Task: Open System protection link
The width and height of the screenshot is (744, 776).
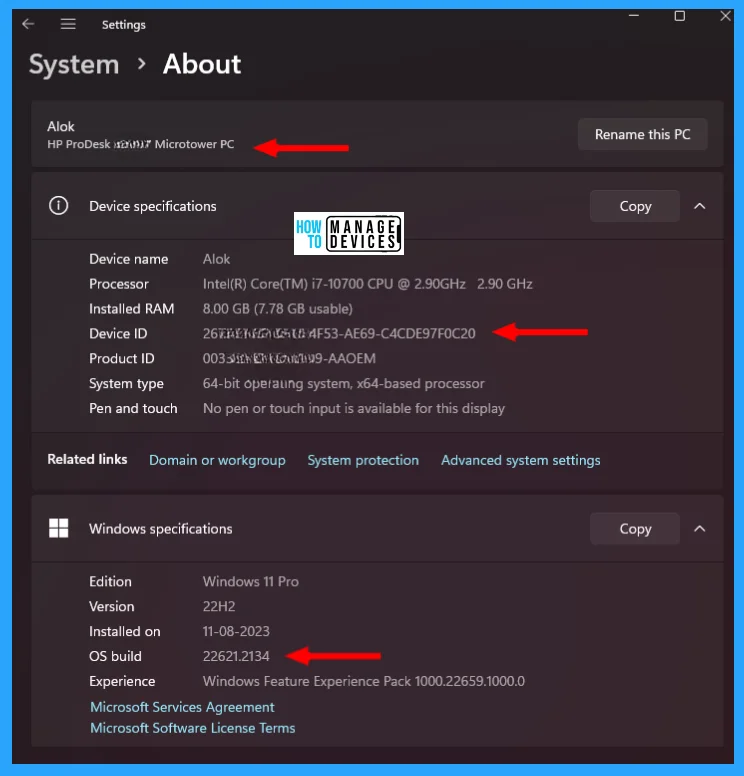Action: click(x=363, y=460)
